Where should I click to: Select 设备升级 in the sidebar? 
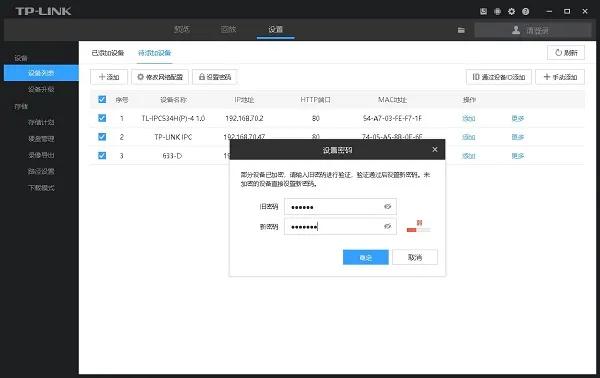click(x=41, y=89)
